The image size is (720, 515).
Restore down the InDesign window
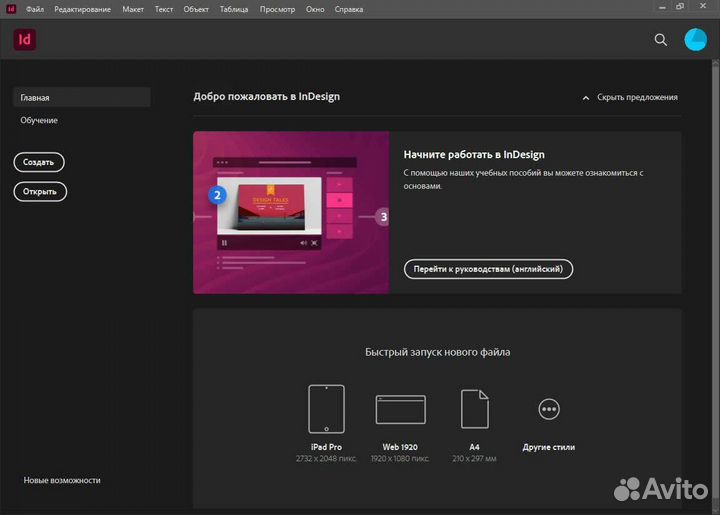tap(680, 6)
